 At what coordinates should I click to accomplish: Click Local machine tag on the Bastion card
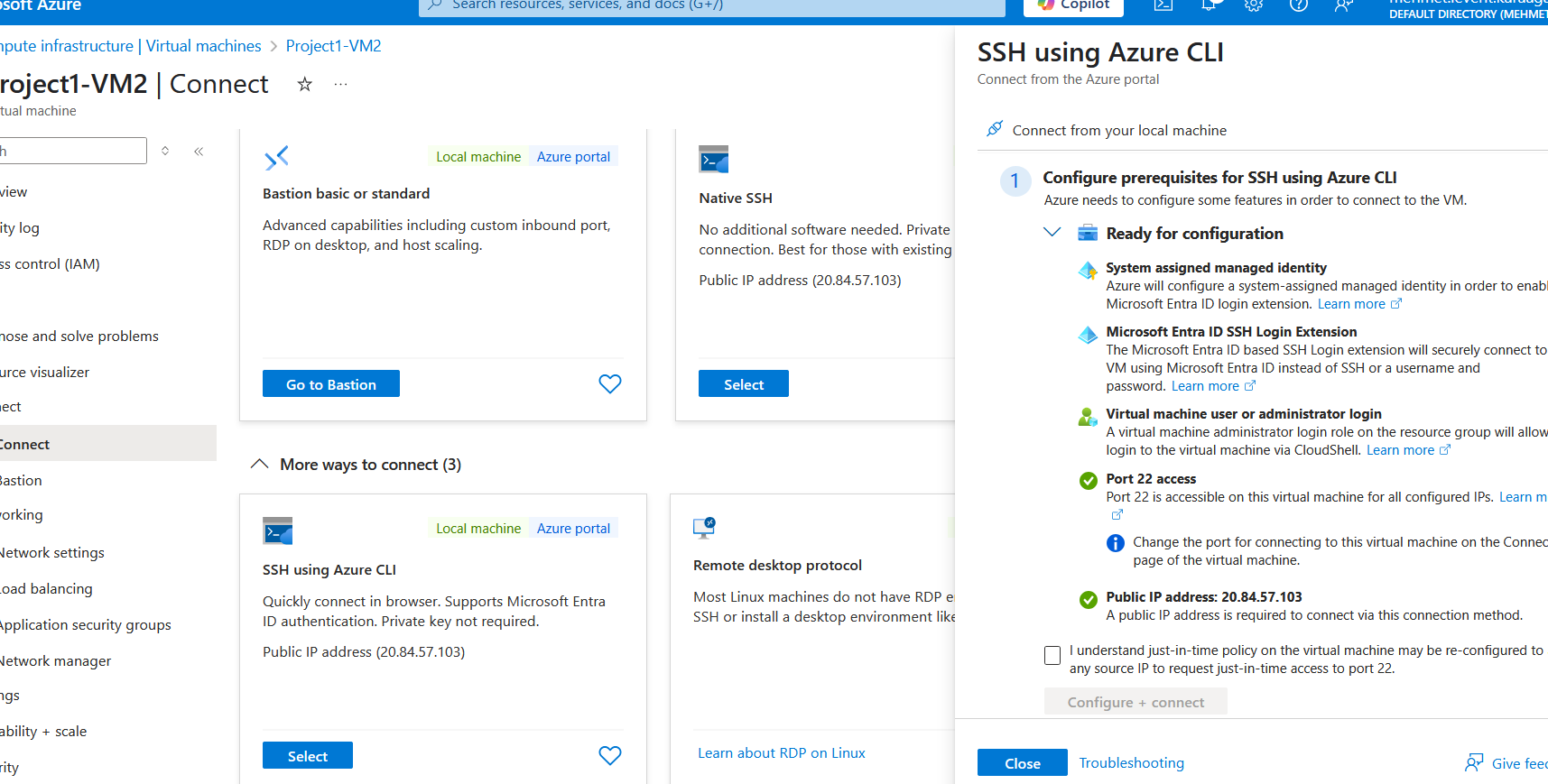tap(478, 156)
